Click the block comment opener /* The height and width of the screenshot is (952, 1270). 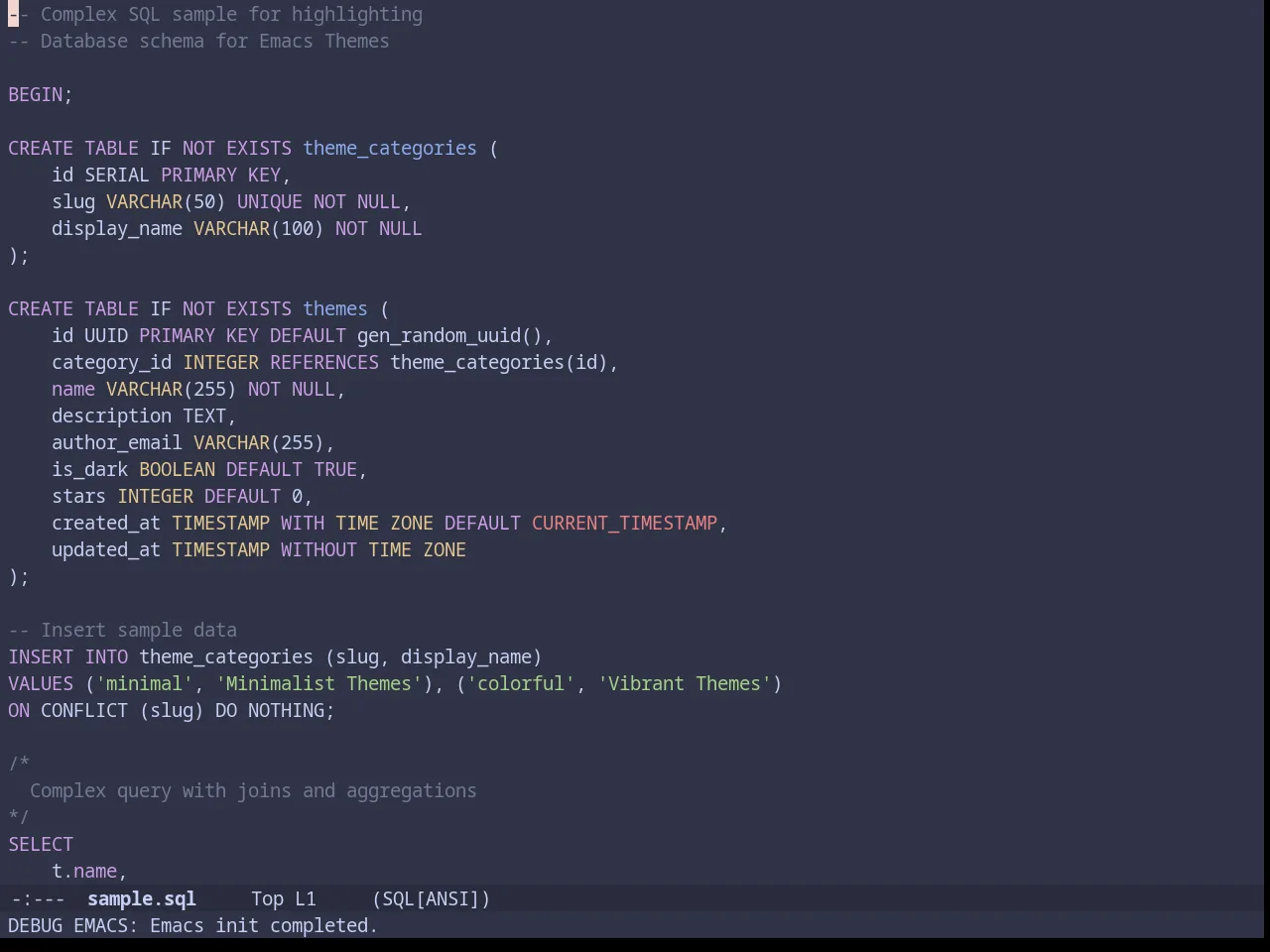(19, 764)
